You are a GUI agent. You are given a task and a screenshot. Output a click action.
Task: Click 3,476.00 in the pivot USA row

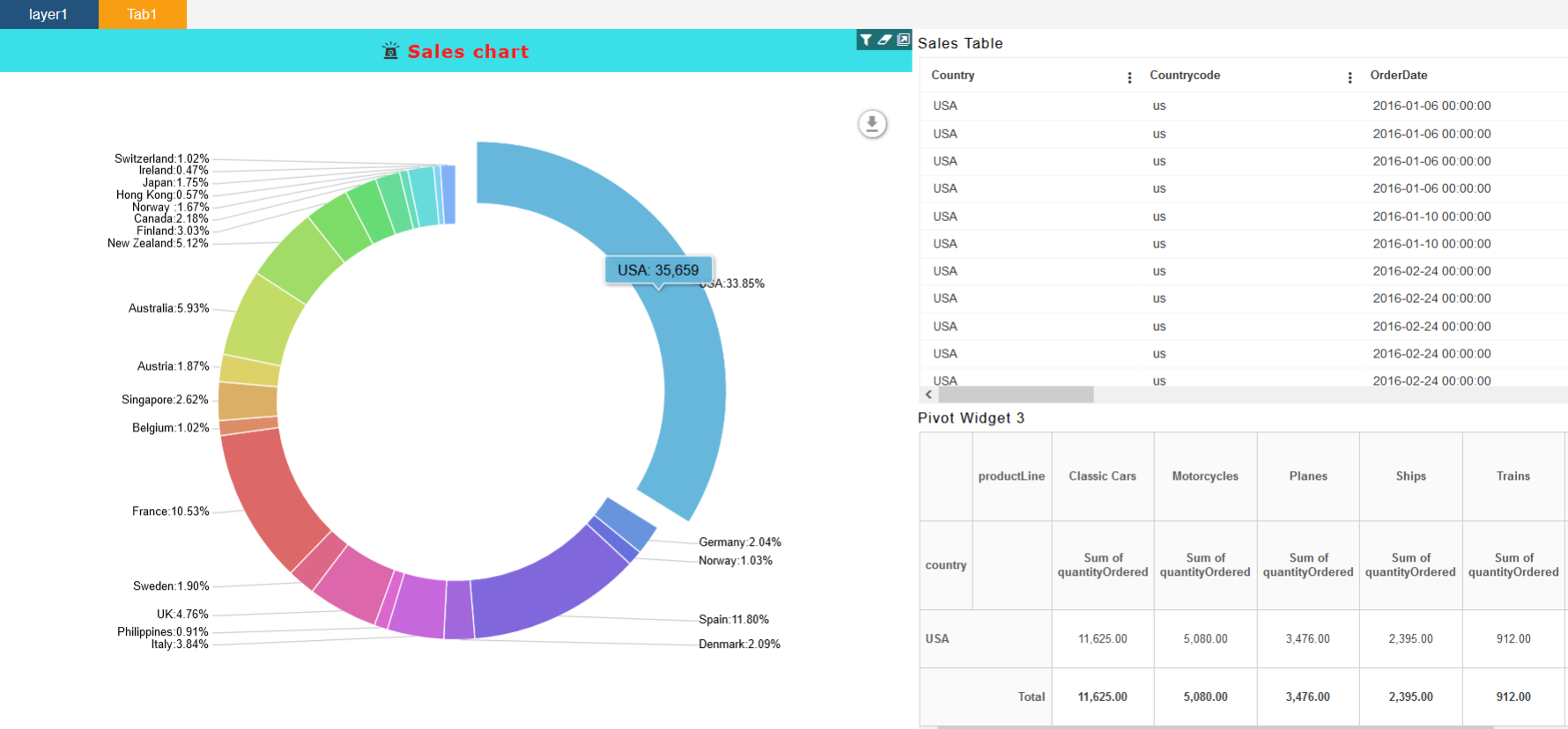click(1308, 639)
